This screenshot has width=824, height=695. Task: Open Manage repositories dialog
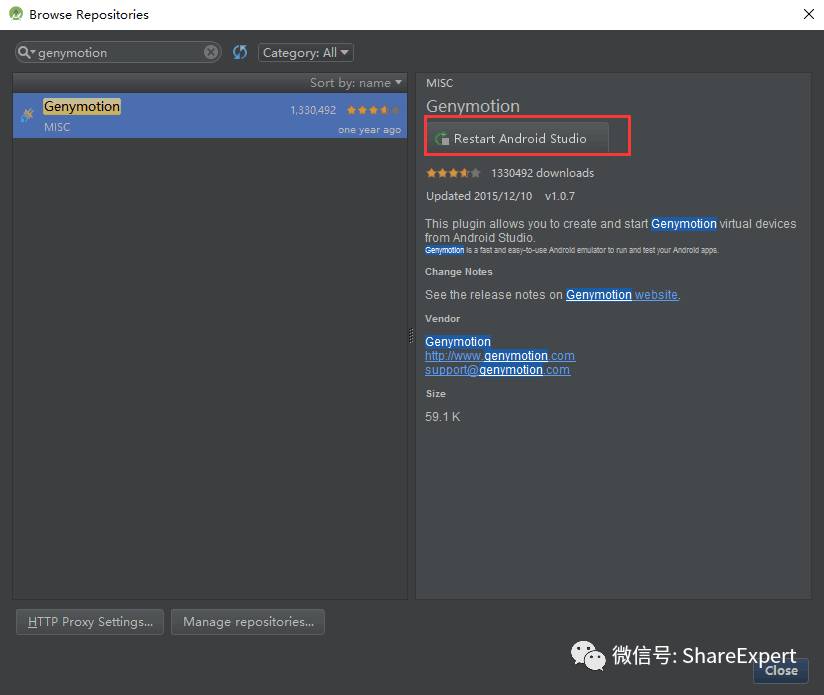248,622
